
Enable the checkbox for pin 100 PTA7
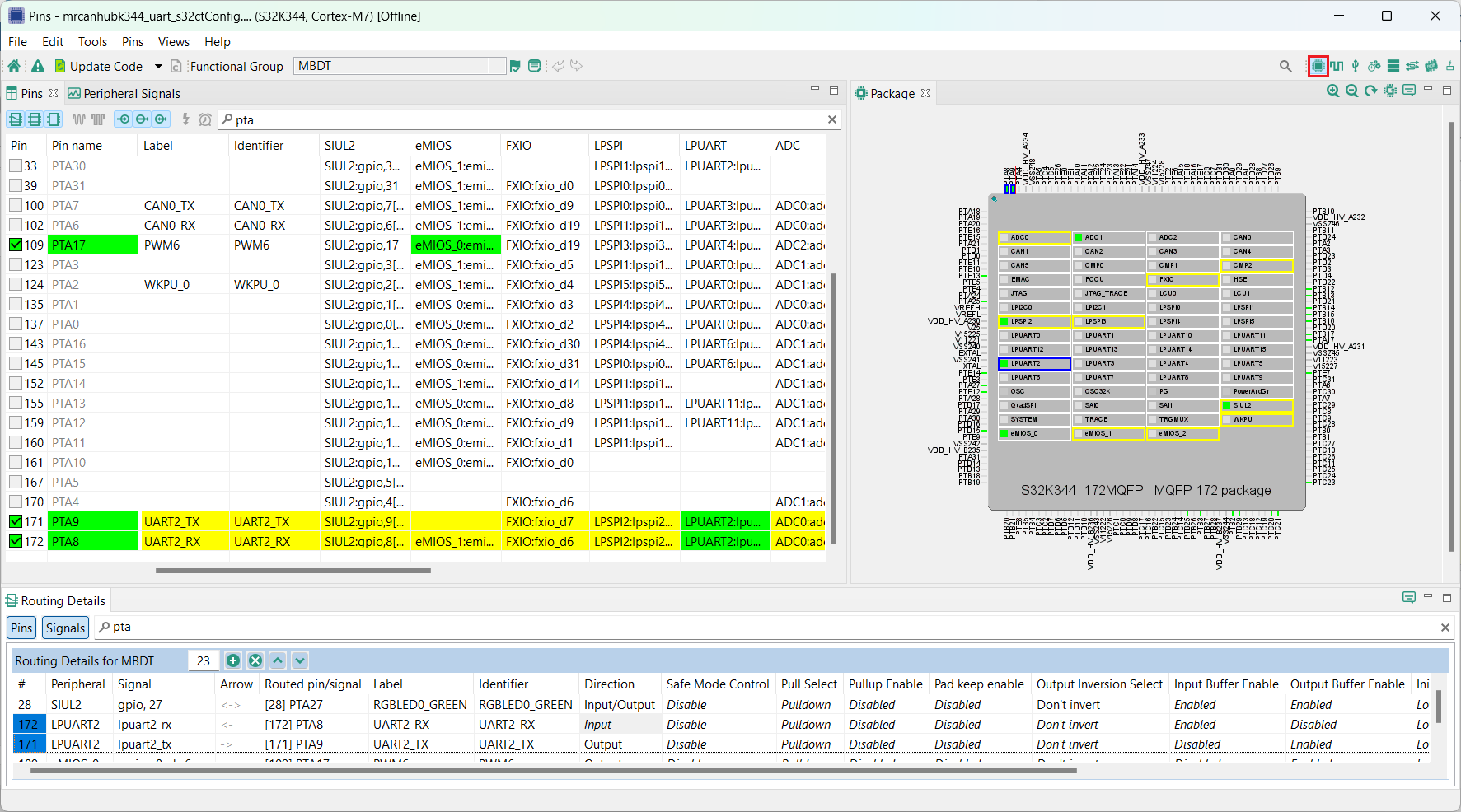click(x=16, y=205)
